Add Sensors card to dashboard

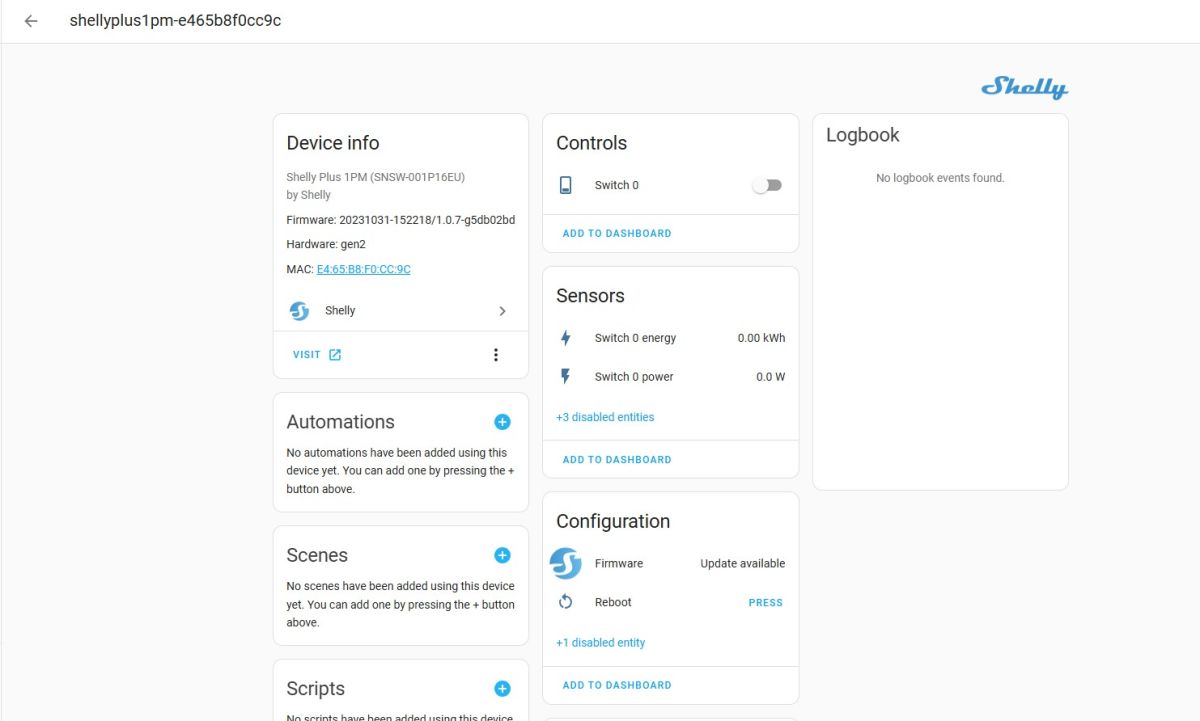pos(617,460)
